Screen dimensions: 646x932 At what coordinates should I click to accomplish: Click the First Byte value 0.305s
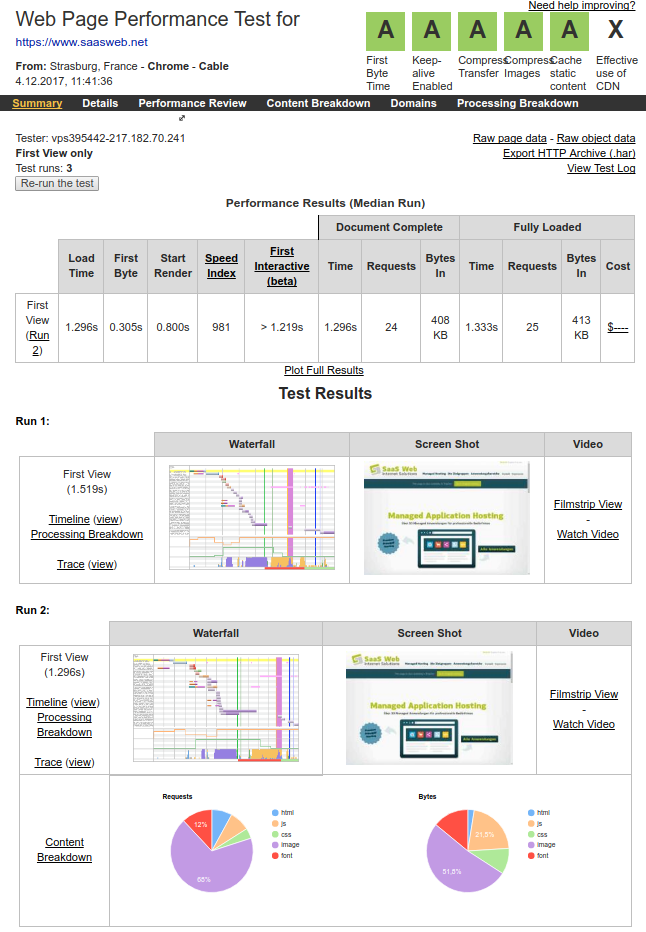click(x=126, y=328)
